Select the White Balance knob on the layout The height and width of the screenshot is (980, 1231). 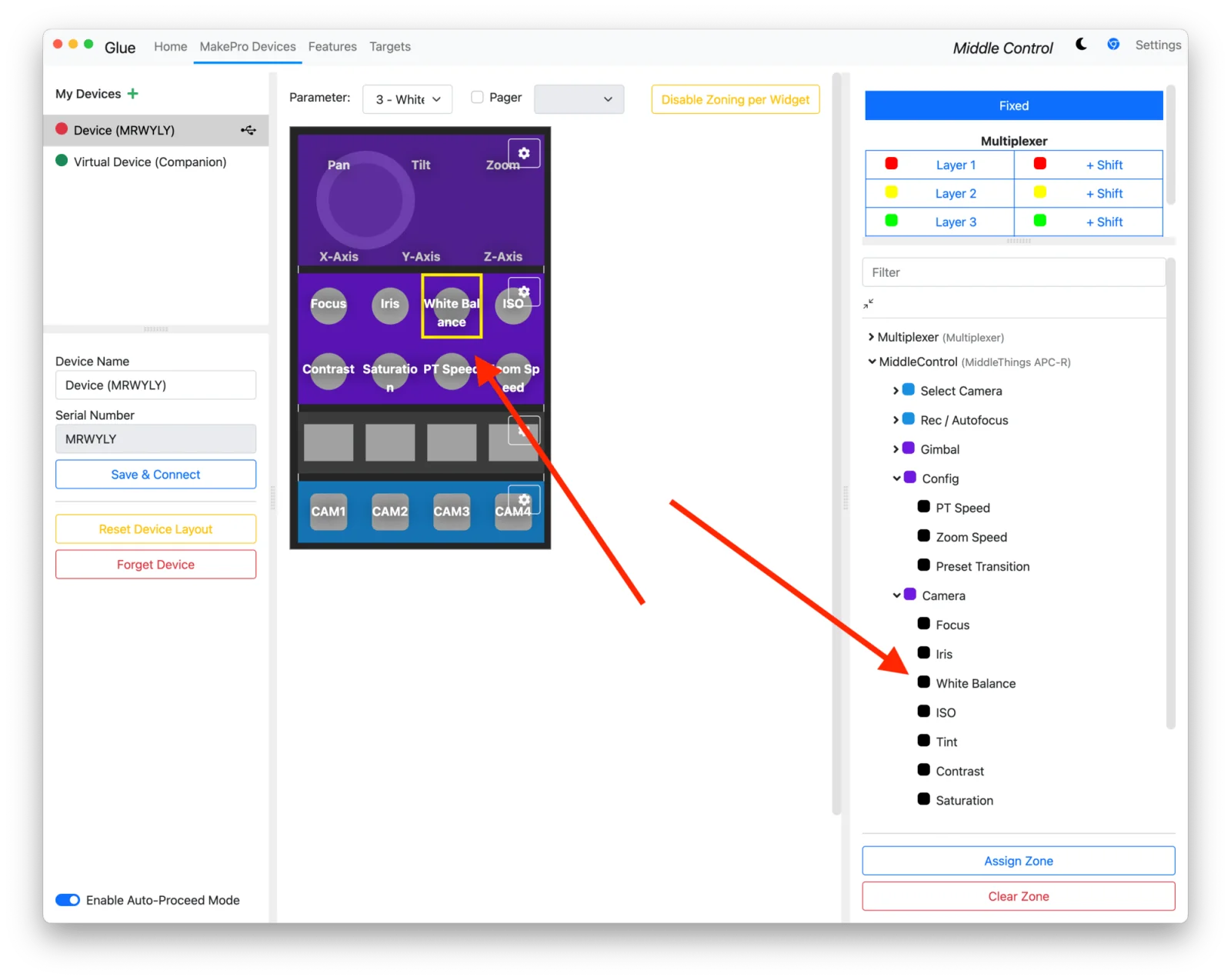452,306
